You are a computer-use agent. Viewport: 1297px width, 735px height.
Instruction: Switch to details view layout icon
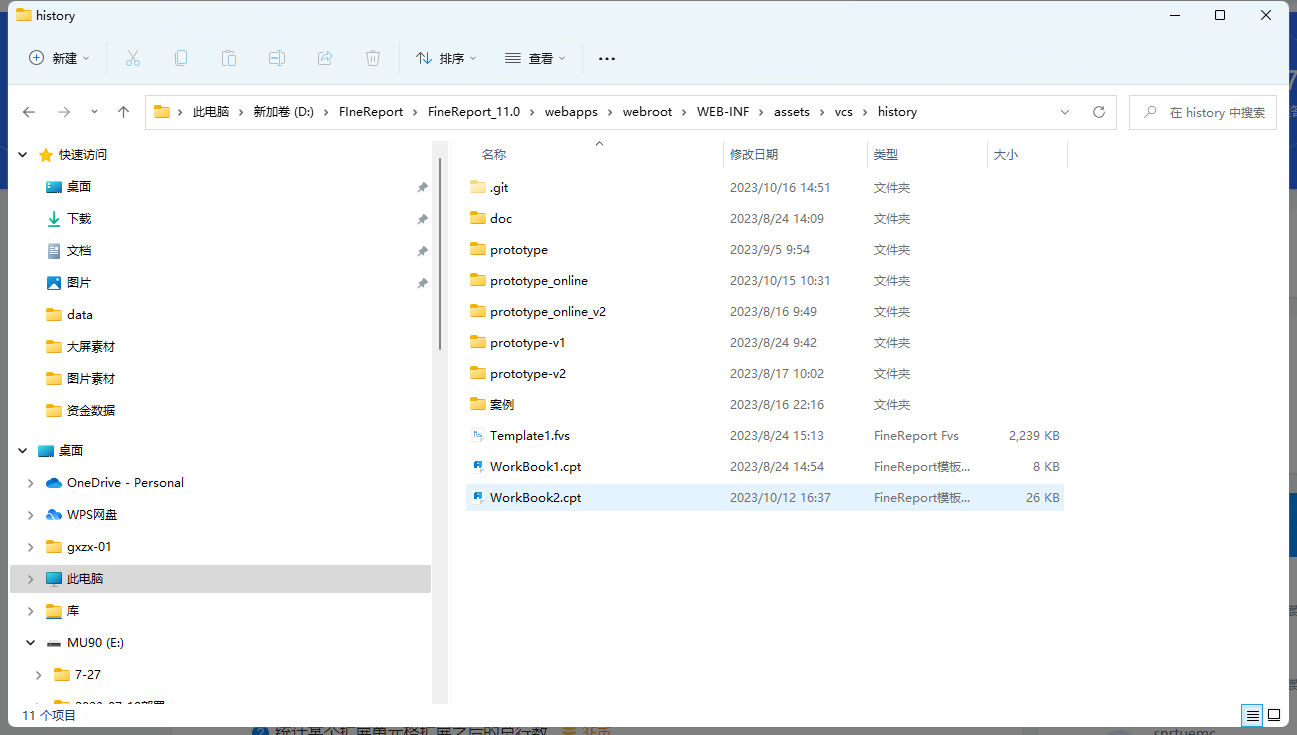pos(1252,715)
